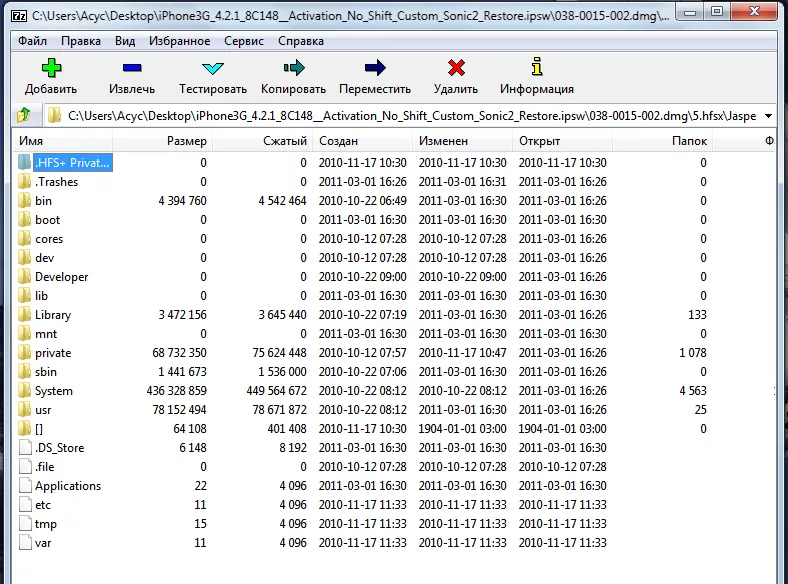Expand the address path dropdown arrow
This screenshot has height=584, width=788.
pyautogui.click(x=766, y=116)
